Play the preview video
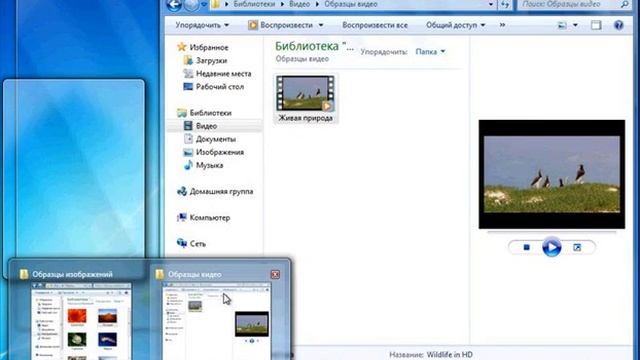This screenshot has height=360, width=640. [551, 247]
